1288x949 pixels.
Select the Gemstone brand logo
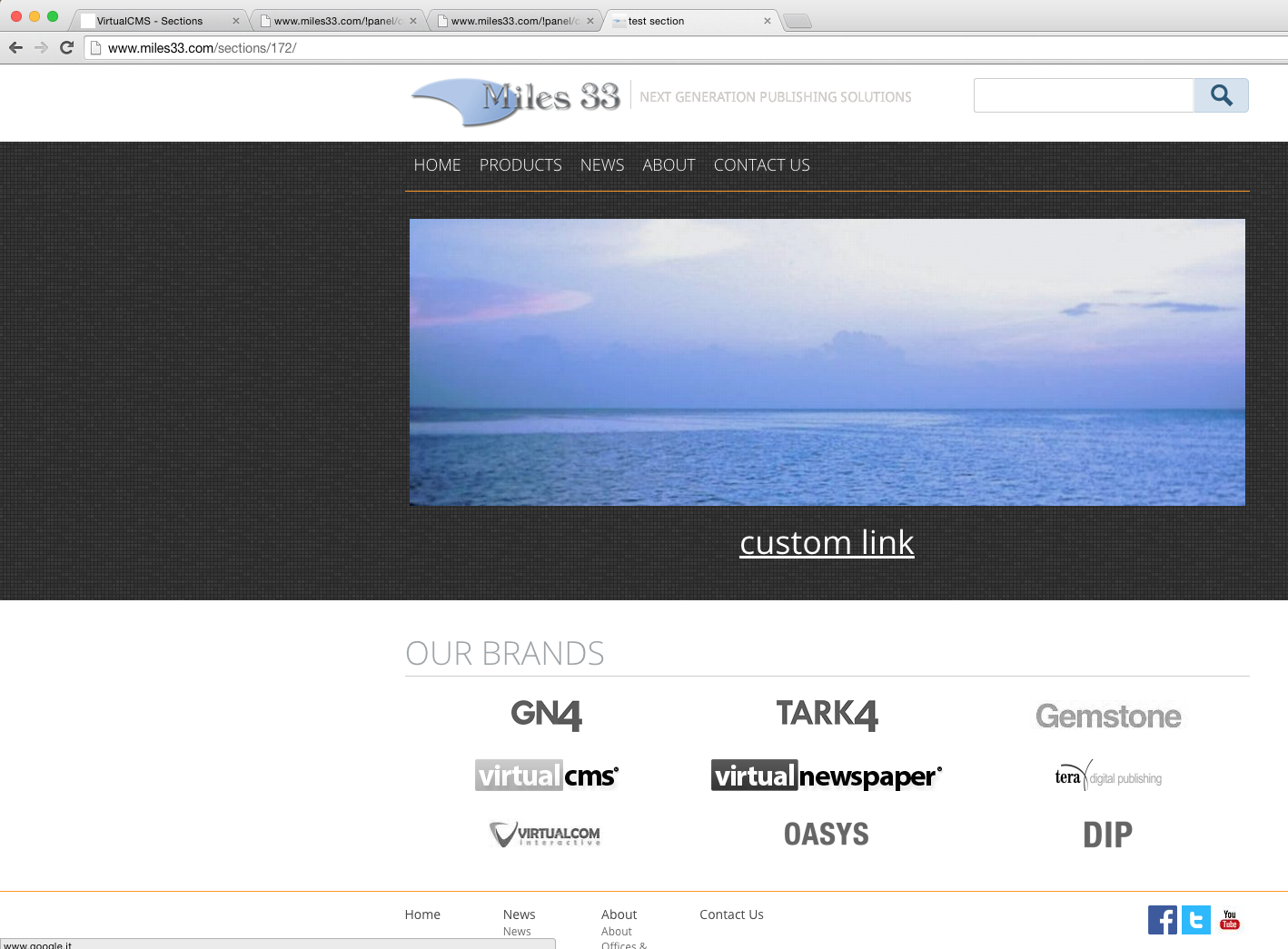1108,717
